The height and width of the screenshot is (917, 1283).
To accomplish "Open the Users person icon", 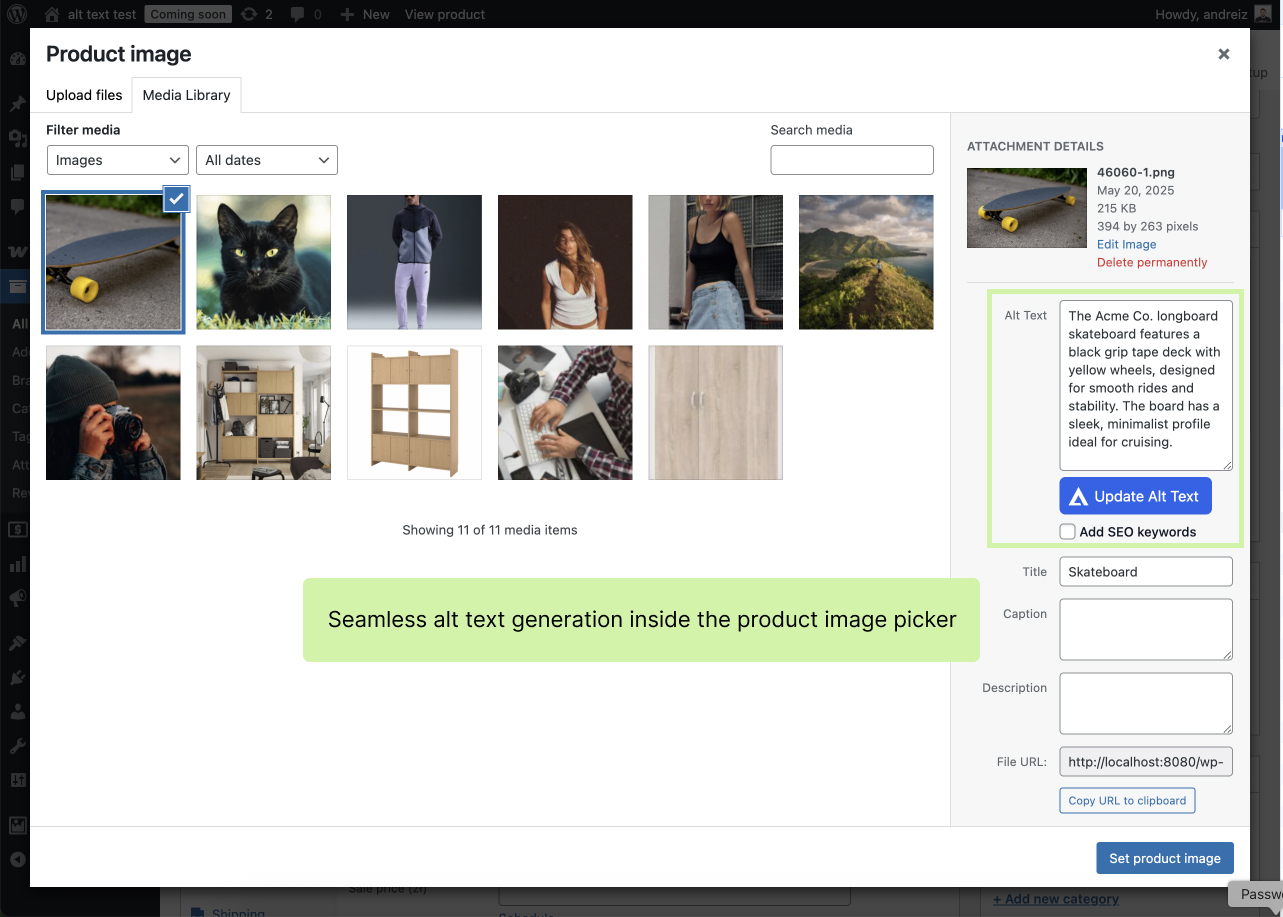I will [17, 712].
